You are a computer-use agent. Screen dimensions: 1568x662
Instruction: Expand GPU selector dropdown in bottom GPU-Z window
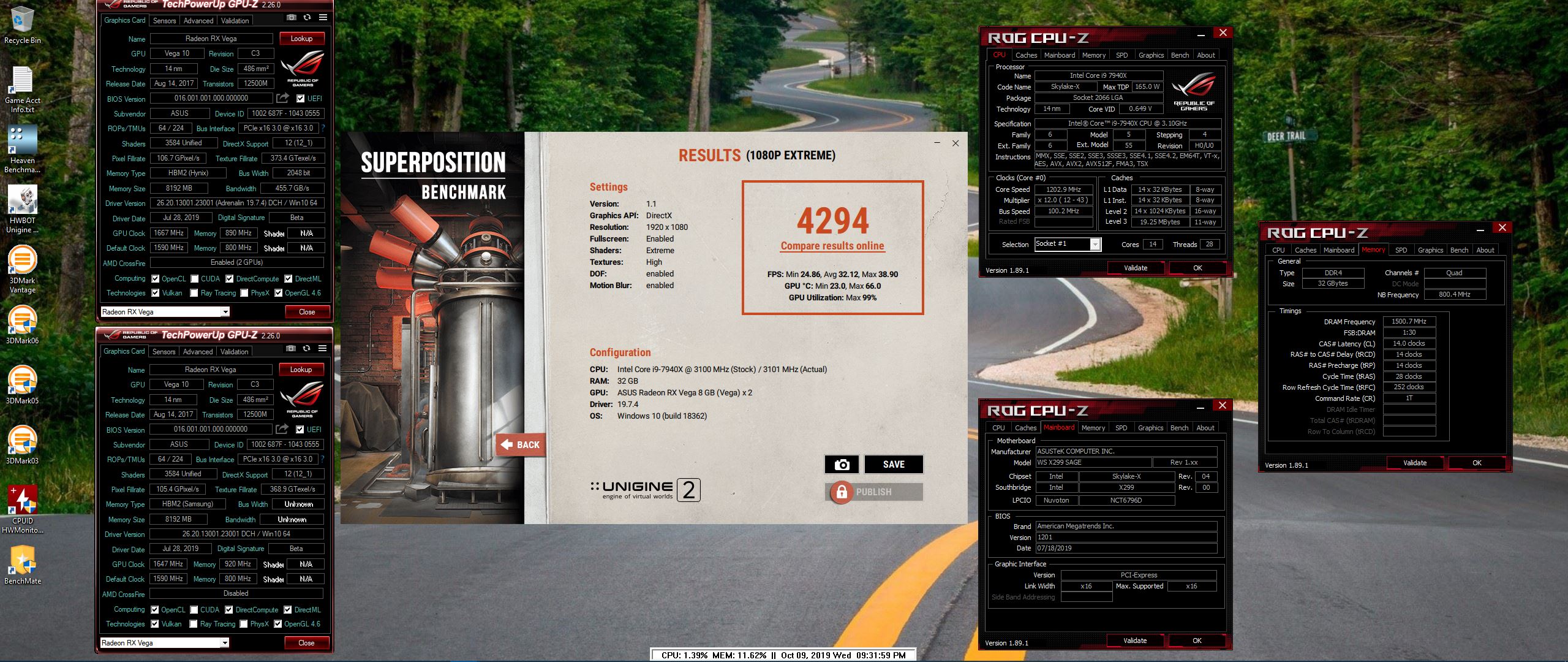click(225, 643)
